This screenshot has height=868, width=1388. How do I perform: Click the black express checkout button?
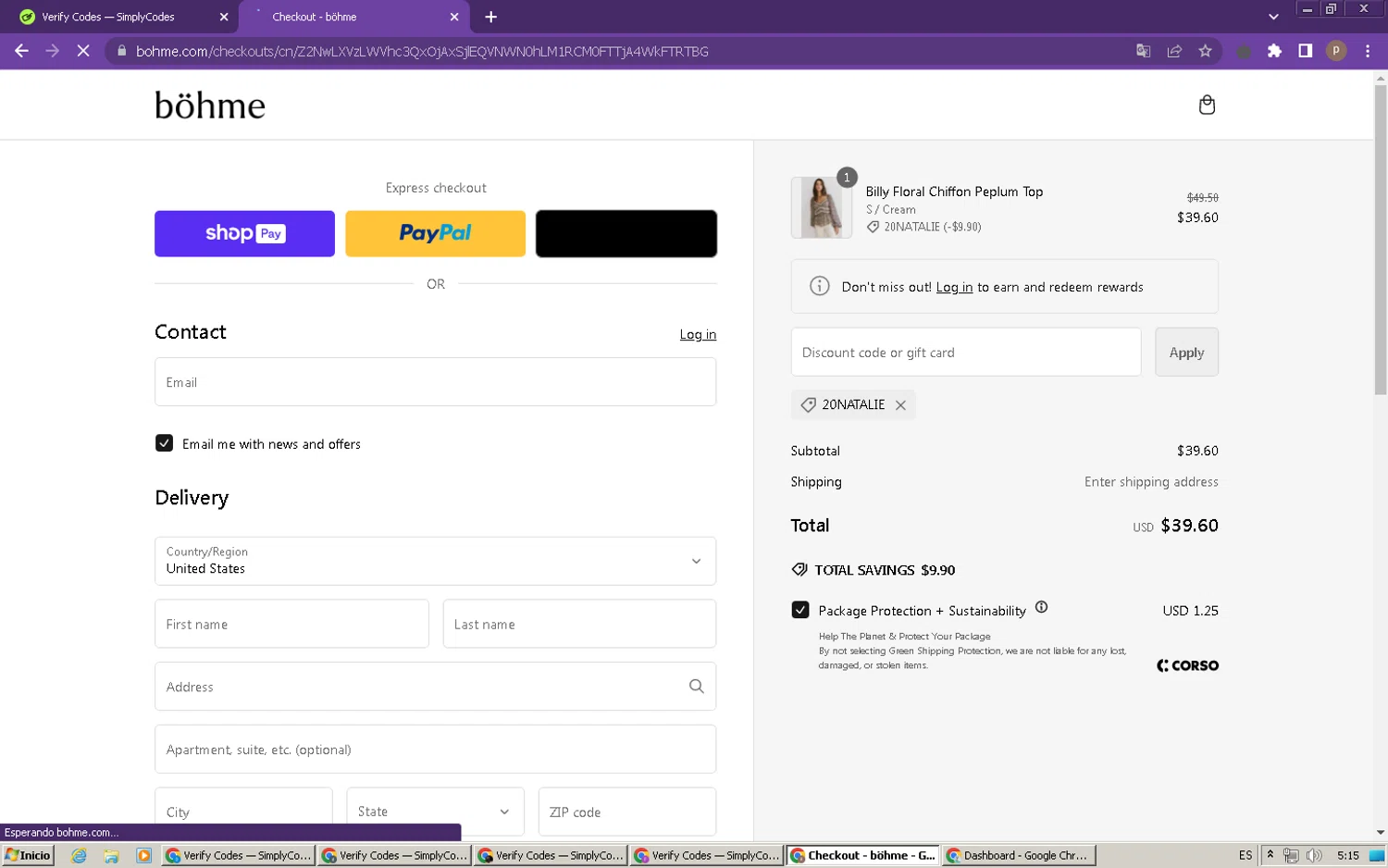pos(626,233)
